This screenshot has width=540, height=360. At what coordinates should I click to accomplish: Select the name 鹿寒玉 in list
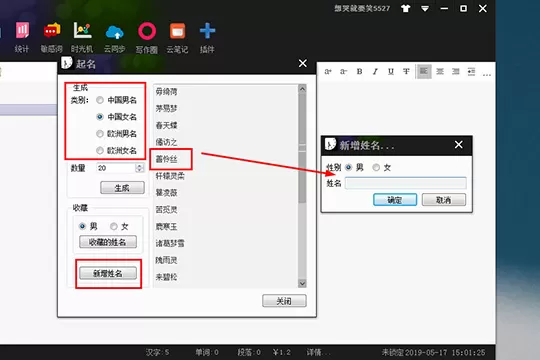(x=166, y=226)
